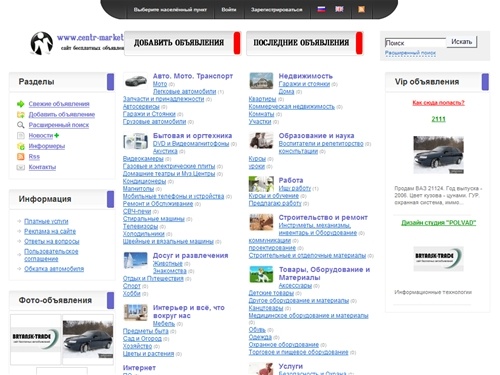
Task: Click the document icon beside Новости
Action: tap(21, 136)
